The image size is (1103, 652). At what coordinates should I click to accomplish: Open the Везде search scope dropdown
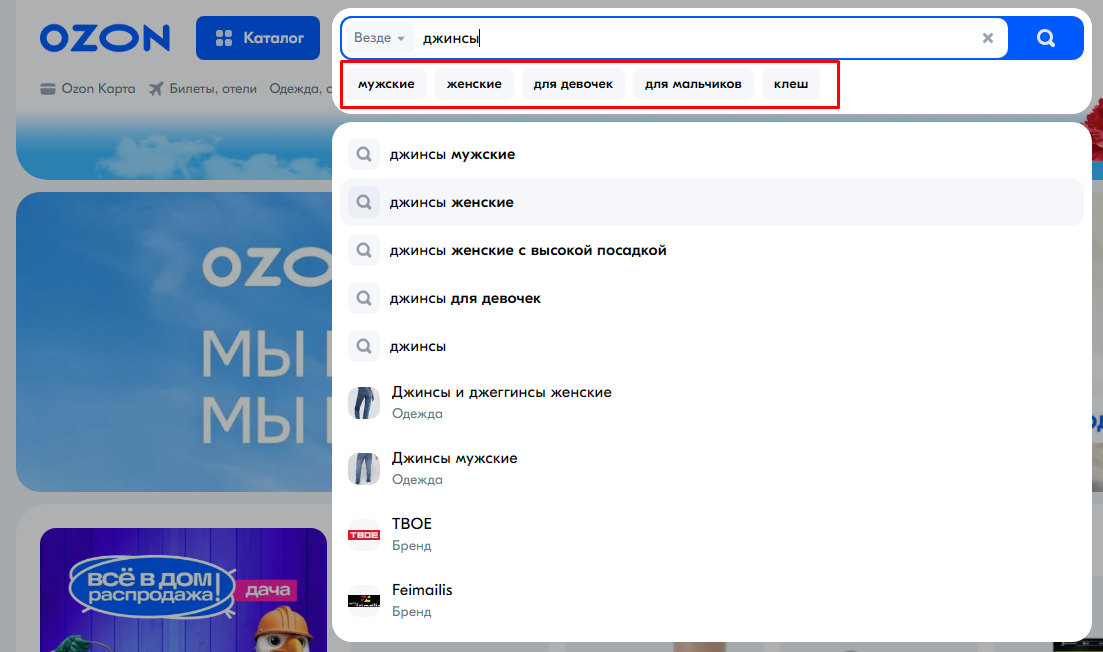pyautogui.click(x=379, y=38)
